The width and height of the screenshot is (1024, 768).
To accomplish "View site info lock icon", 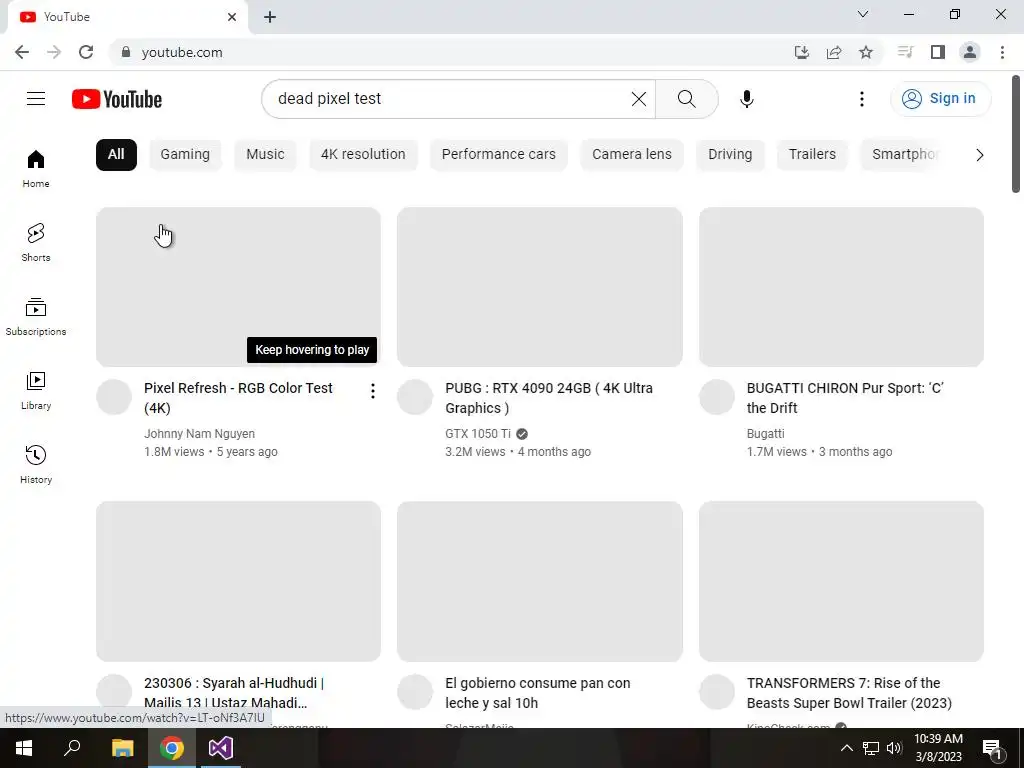I will pyautogui.click(x=126, y=52).
